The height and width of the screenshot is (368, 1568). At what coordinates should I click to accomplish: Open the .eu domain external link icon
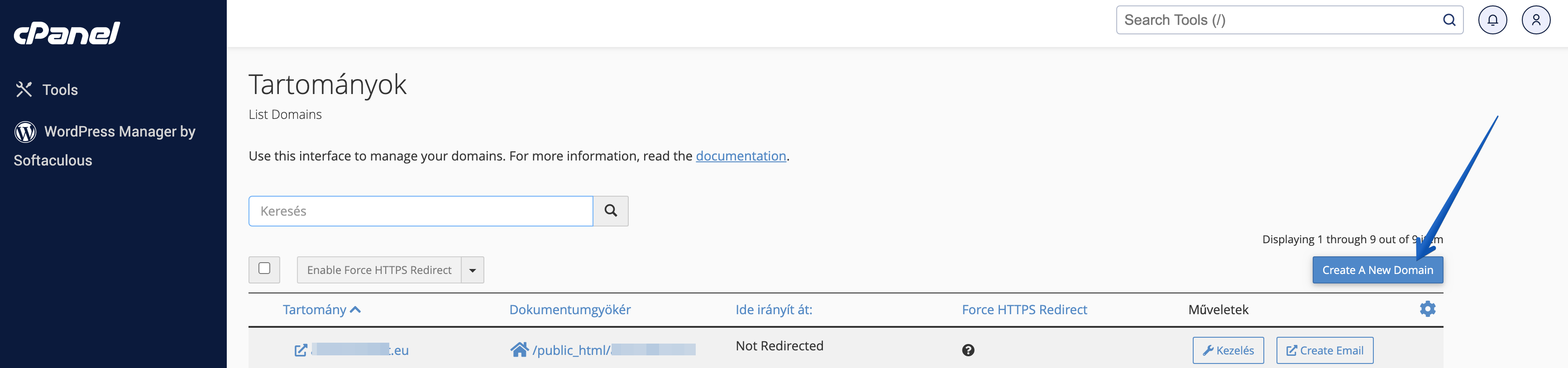pos(301,350)
